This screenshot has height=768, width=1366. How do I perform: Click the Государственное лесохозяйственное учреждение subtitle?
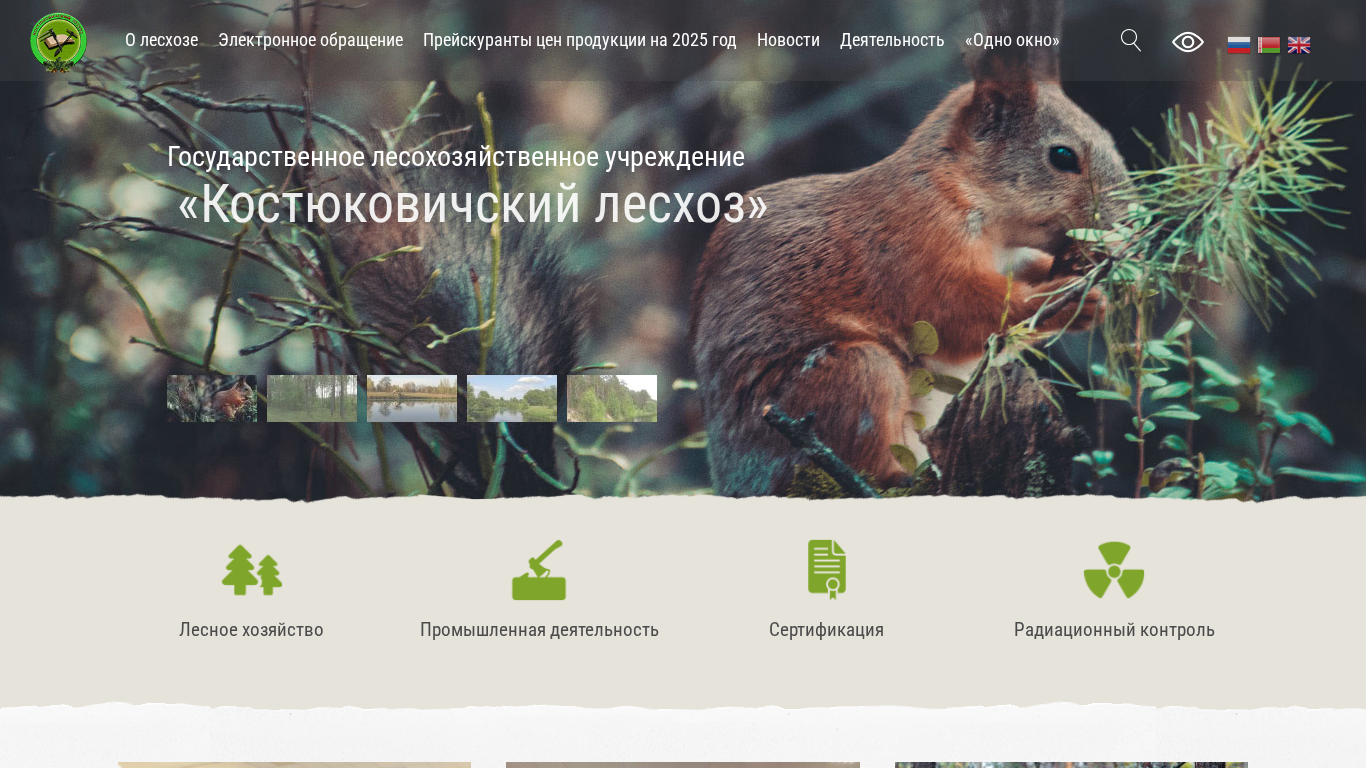[456, 157]
